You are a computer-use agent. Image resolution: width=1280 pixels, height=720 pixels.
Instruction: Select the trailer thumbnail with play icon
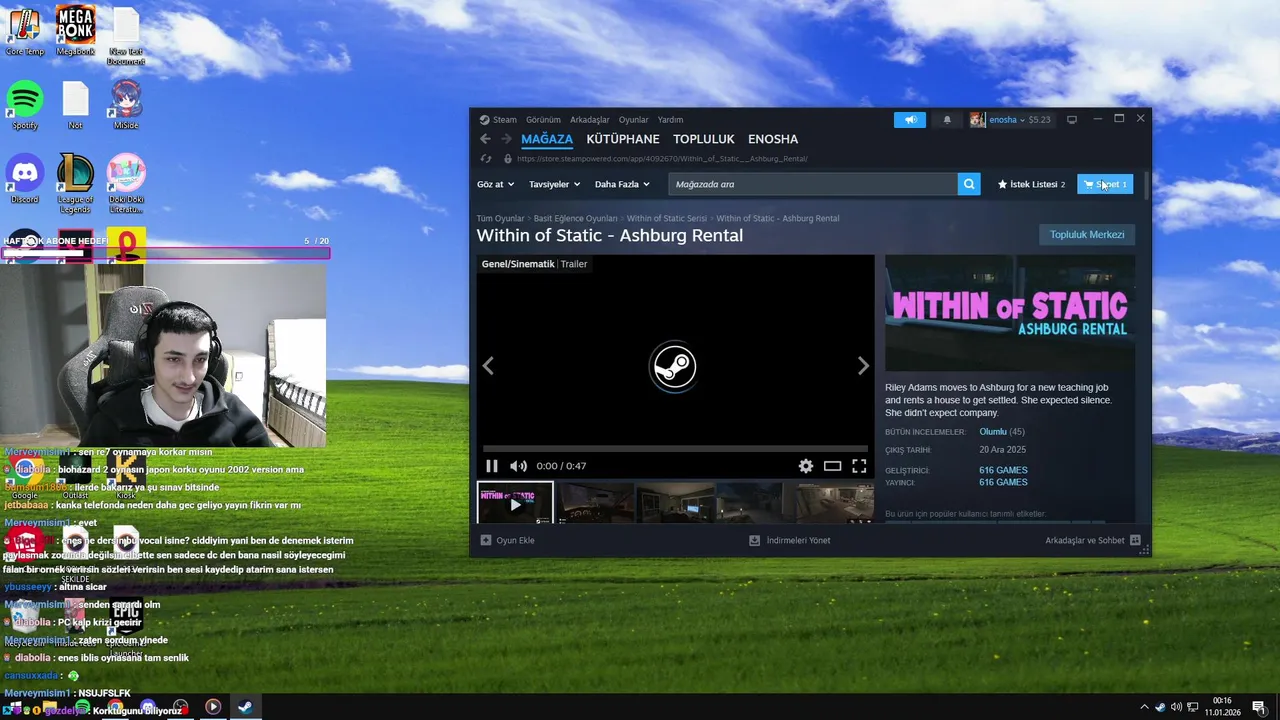pos(515,503)
